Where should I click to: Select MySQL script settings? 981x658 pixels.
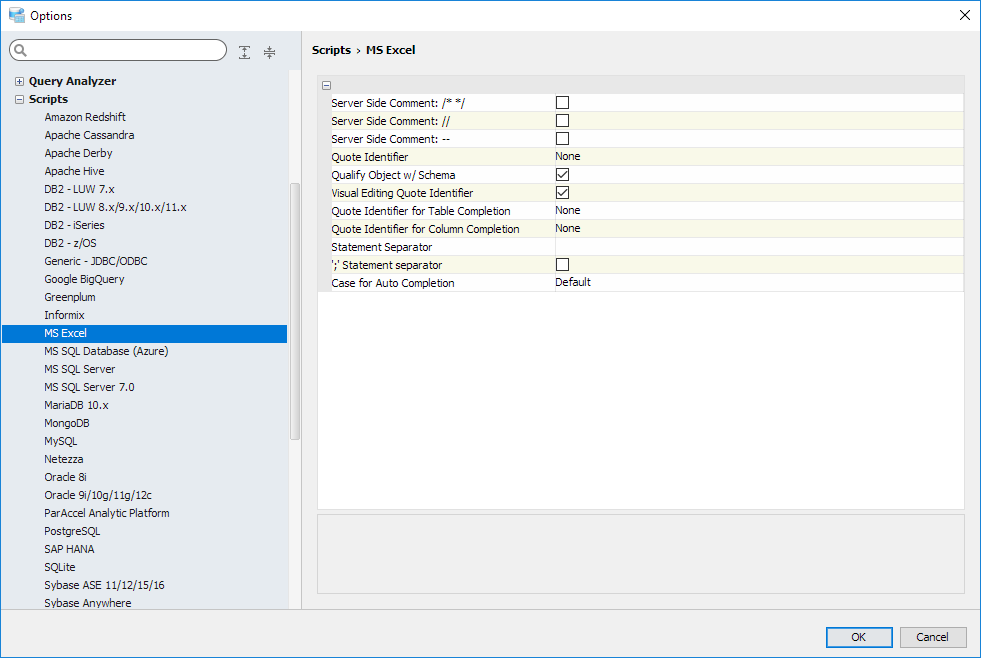point(60,441)
